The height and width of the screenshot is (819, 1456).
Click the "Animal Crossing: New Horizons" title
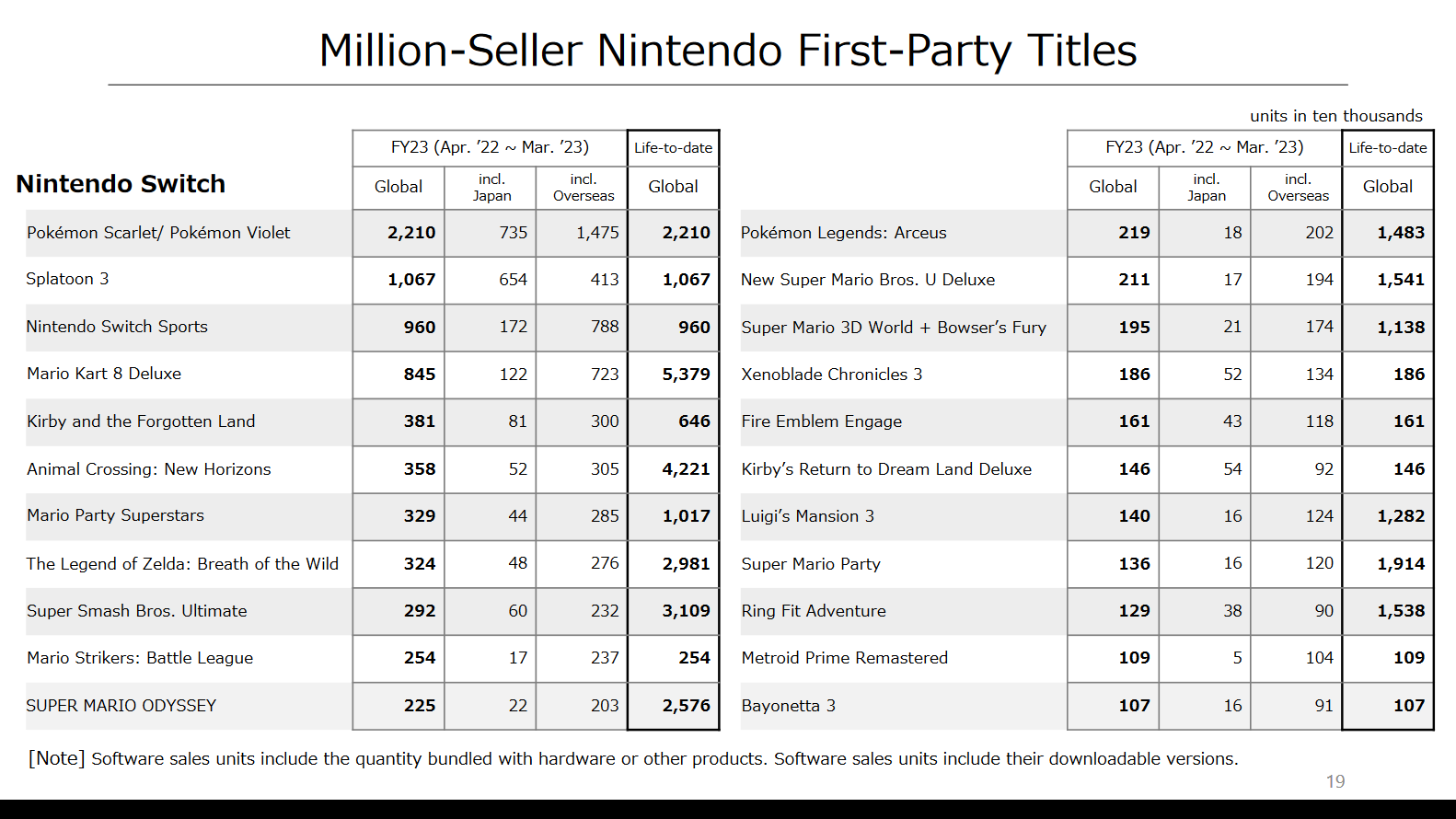(x=149, y=469)
